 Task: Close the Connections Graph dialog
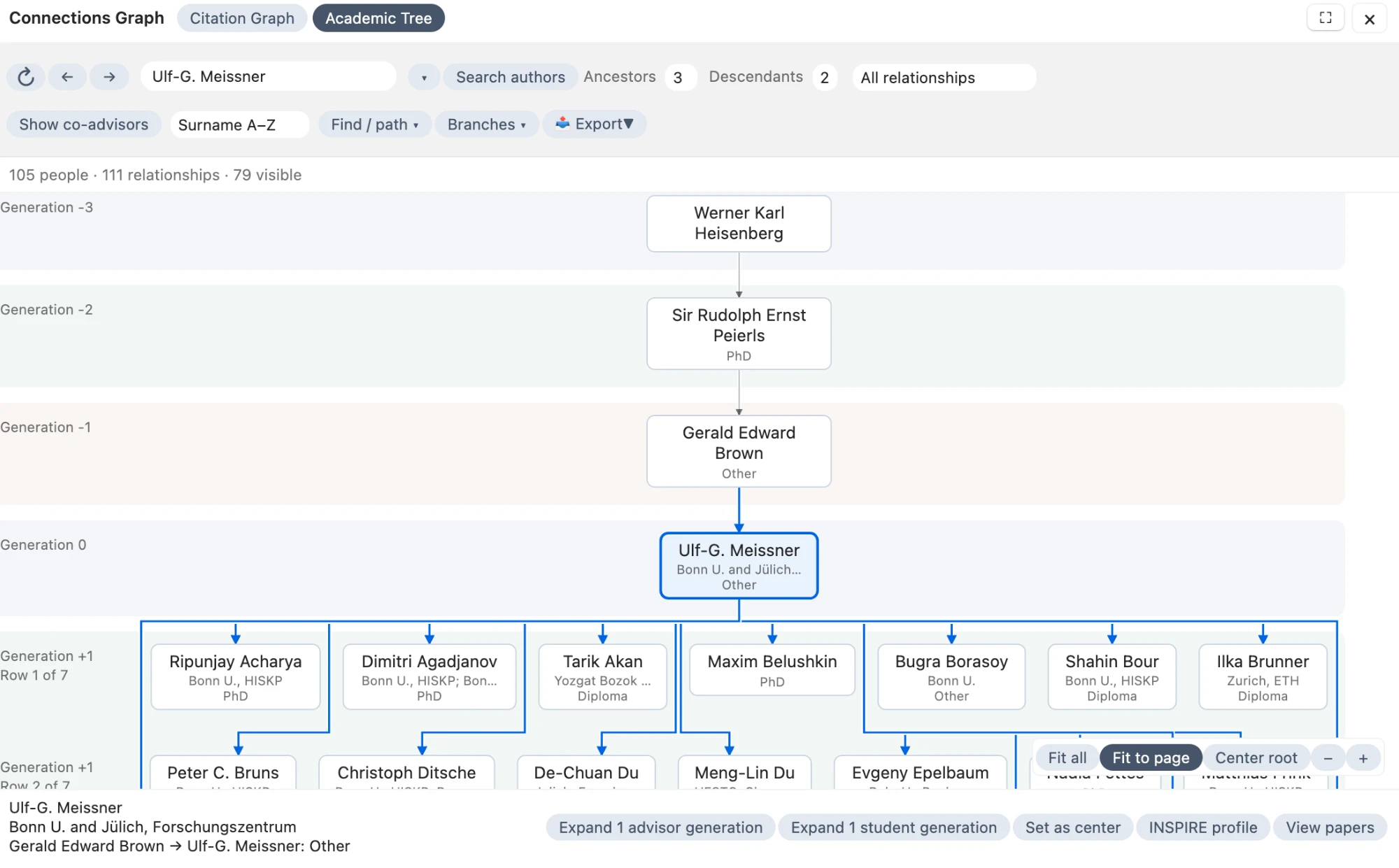[1370, 19]
